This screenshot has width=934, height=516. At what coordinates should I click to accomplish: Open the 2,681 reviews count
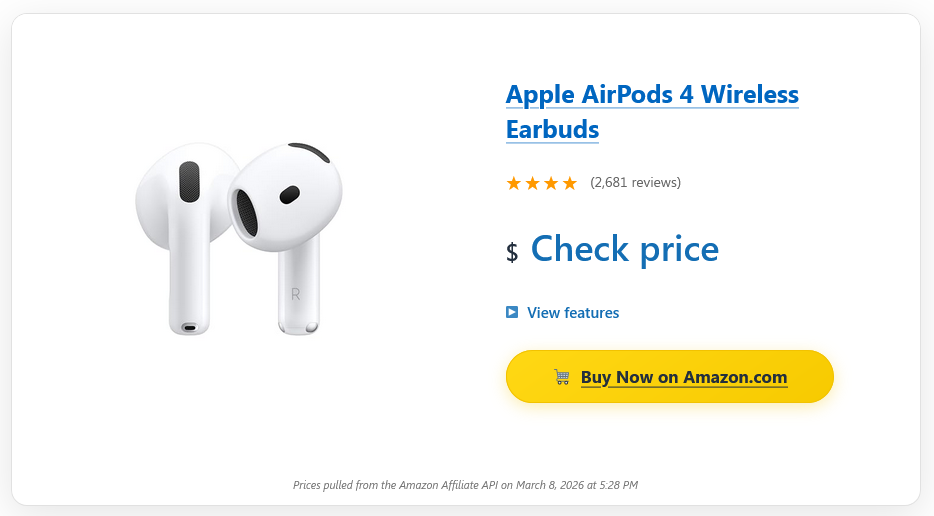click(x=635, y=182)
